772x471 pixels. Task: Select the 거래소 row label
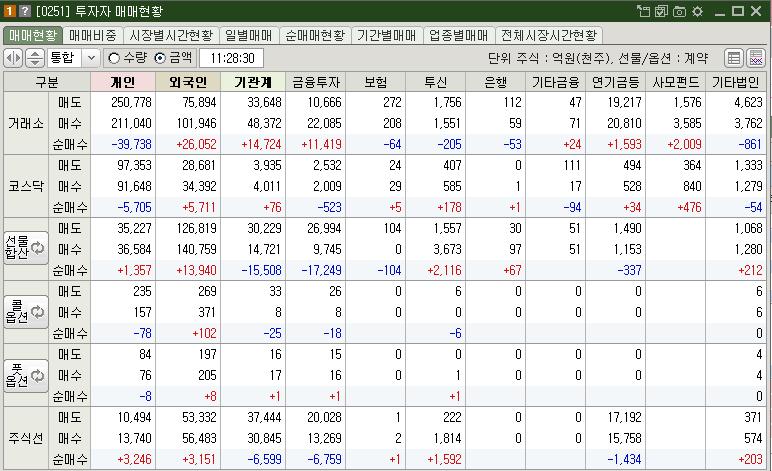click(26, 123)
